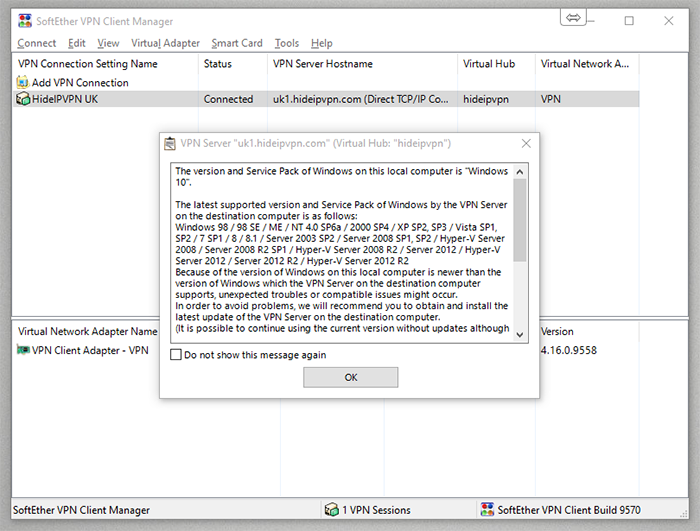This screenshot has width=700, height=531.
Task: Open the Tools menu
Action: tap(287, 43)
